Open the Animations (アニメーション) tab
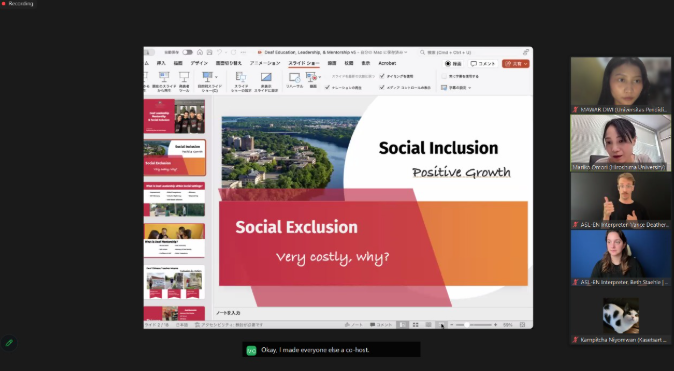674x371 pixels. pyautogui.click(x=265, y=63)
